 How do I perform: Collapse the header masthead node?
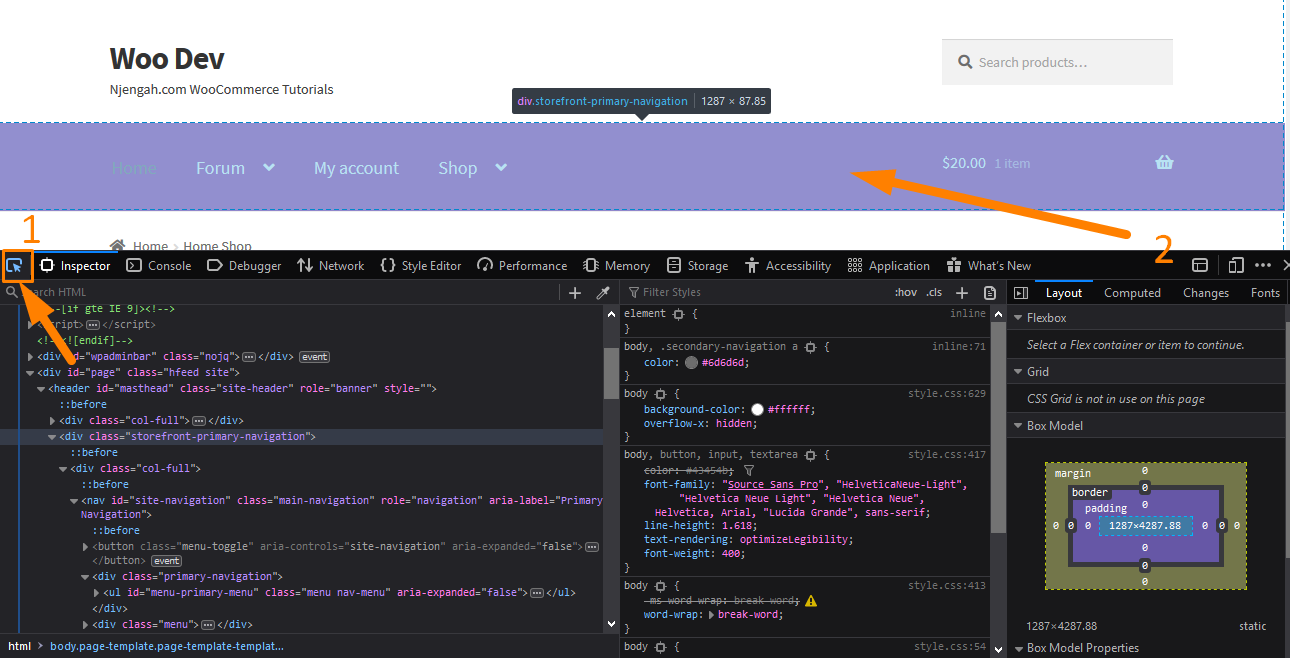click(x=41, y=388)
